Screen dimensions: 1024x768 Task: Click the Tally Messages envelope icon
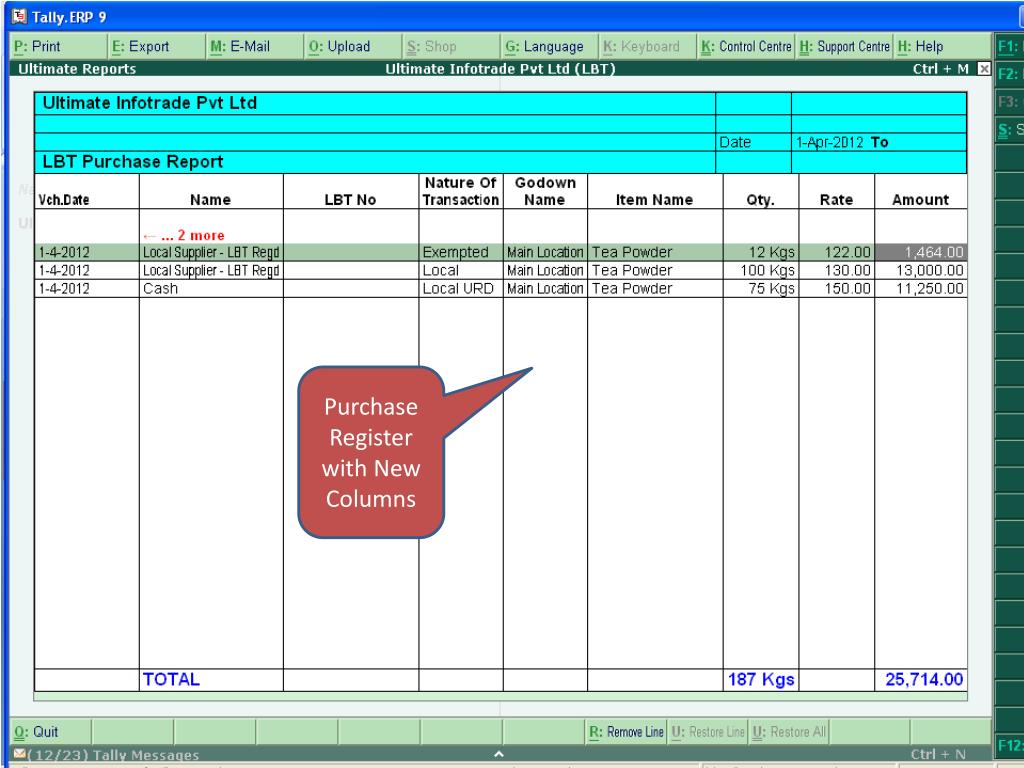pos(20,754)
